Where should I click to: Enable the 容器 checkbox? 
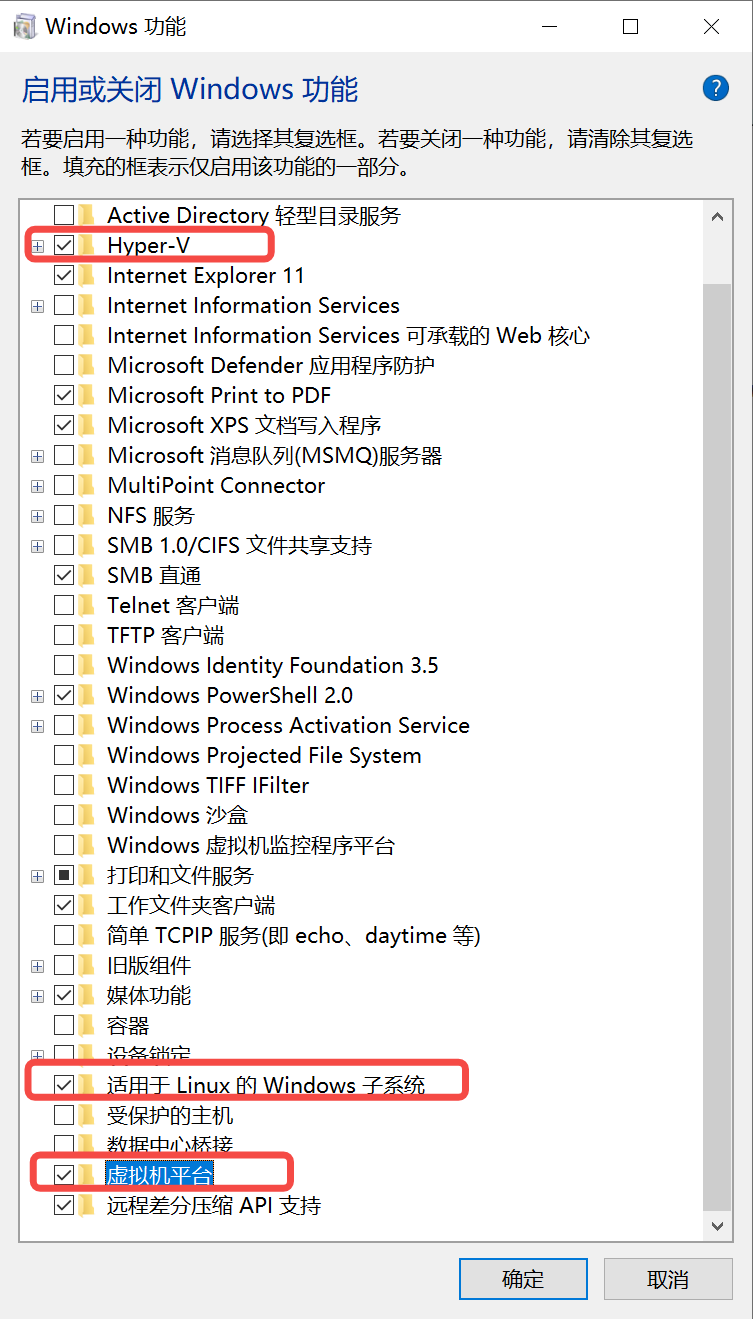pos(64,1025)
